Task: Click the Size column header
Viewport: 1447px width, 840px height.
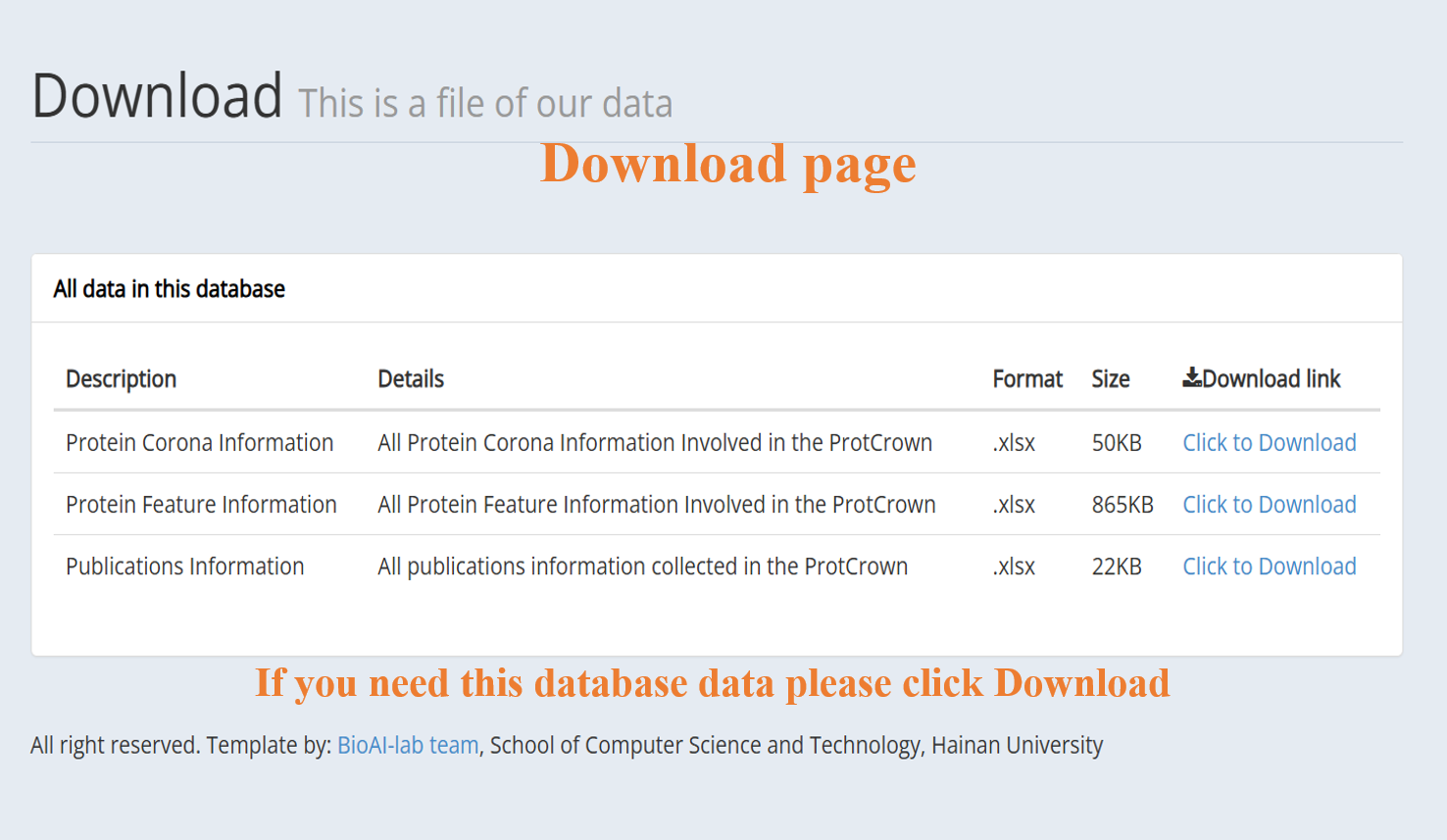Action: (1111, 379)
